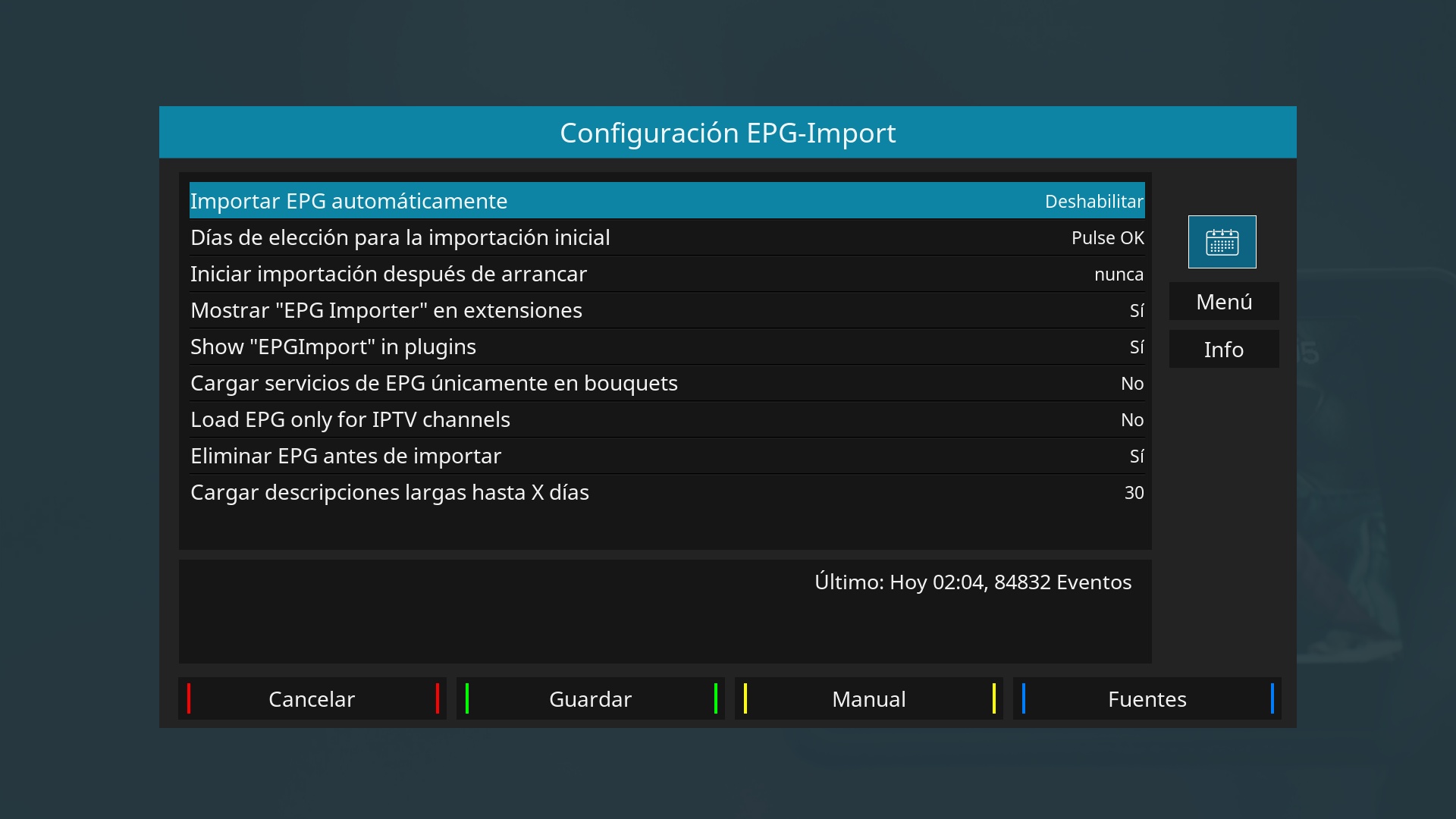Open Fuentes with the blue button
The height and width of the screenshot is (819, 1456).
pyautogui.click(x=1147, y=698)
